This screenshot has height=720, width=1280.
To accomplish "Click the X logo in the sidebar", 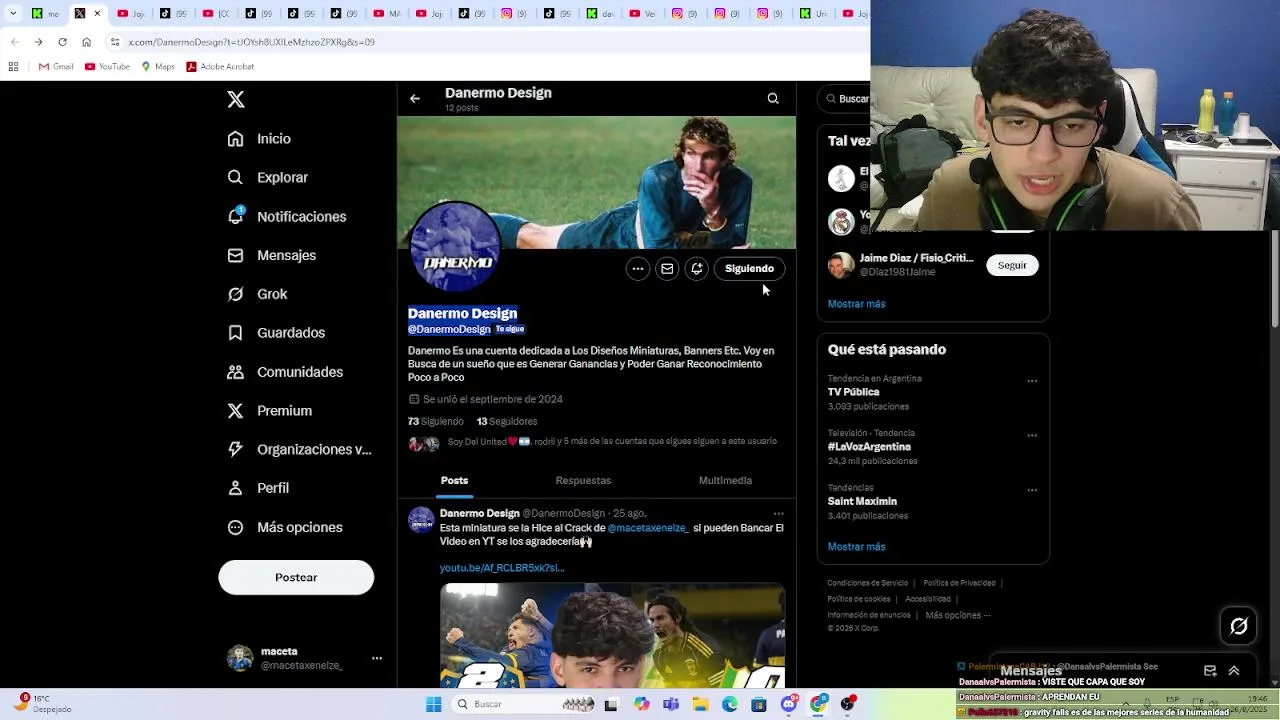I will [x=236, y=99].
